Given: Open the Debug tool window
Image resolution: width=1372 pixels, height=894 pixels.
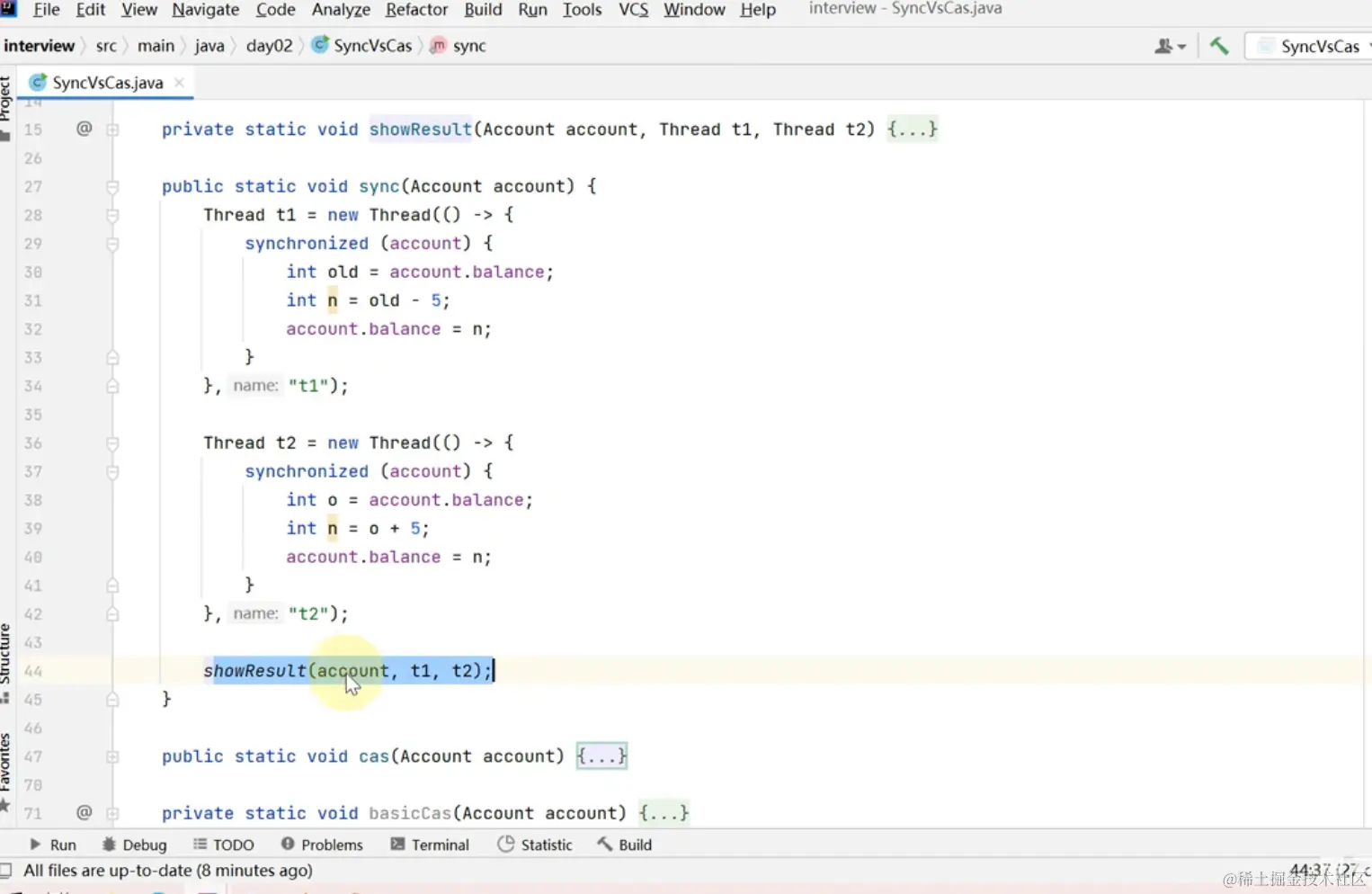Looking at the screenshot, I should (x=134, y=845).
